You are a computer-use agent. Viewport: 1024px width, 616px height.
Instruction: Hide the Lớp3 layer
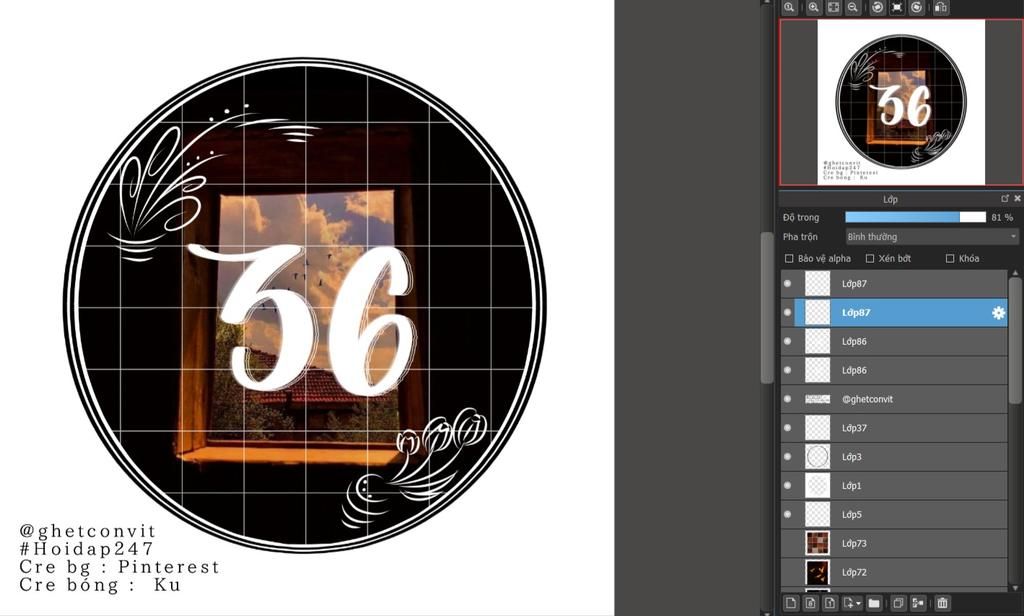pyautogui.click(x=788, y=457)
